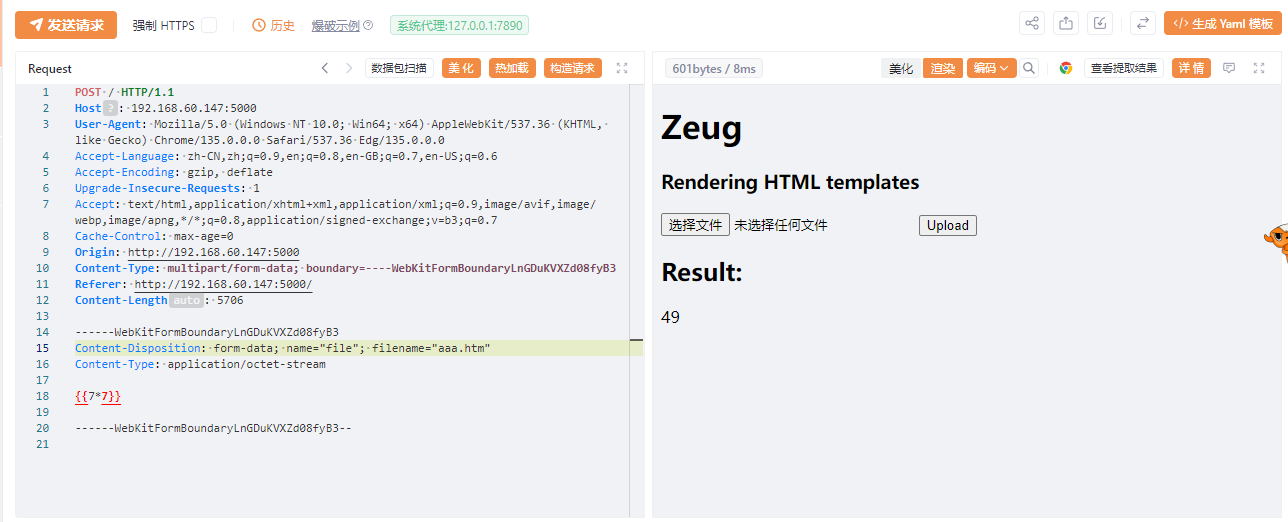The height and width of the screenshot is (522, 1288).
Task: Click the response search magnifier icon
Action: [1029, 68]
